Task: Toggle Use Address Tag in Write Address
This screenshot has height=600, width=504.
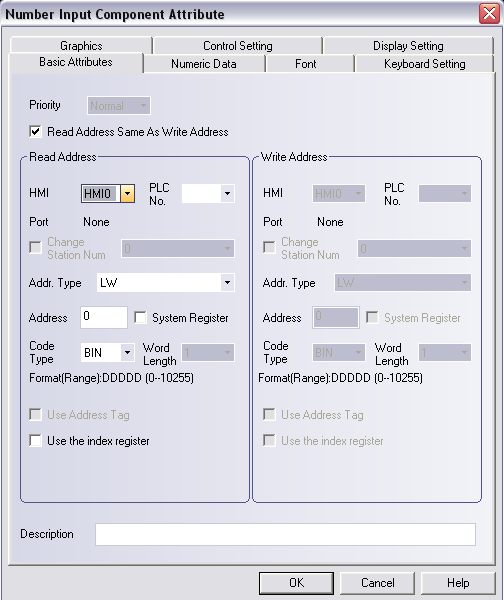Action: coord(269,414)
